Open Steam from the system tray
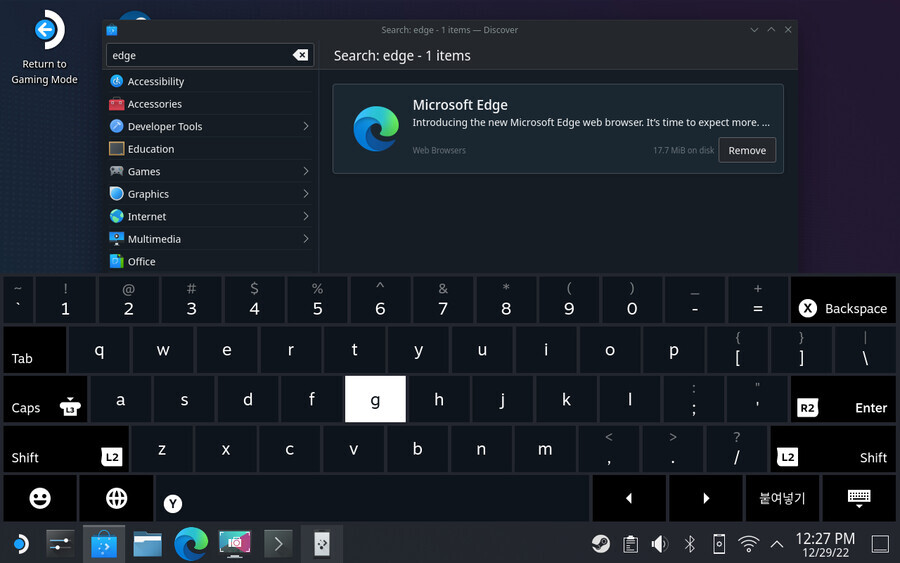 tap(601, 543)
